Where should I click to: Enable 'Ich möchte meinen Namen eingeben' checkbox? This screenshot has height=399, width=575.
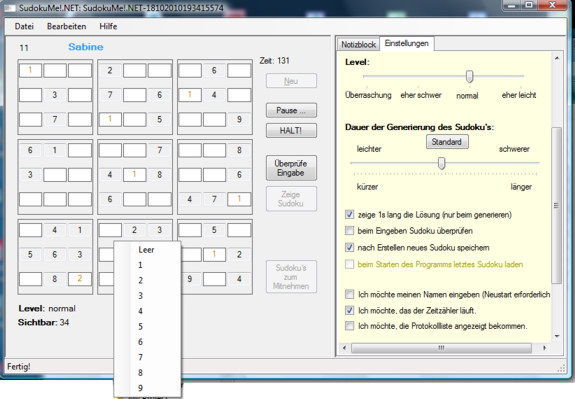(349, 294)
